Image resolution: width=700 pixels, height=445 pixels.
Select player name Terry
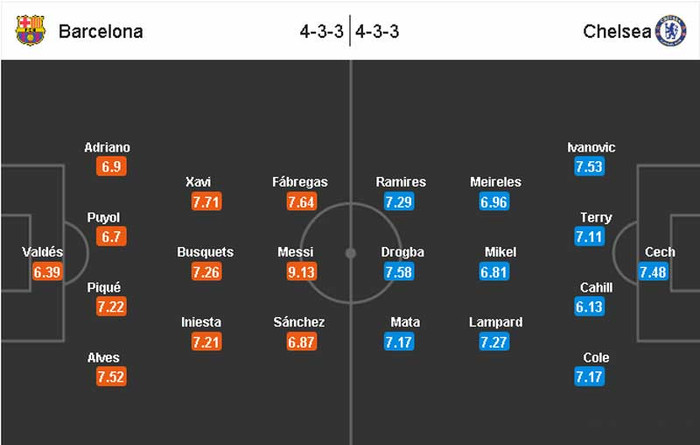(596, 217)
